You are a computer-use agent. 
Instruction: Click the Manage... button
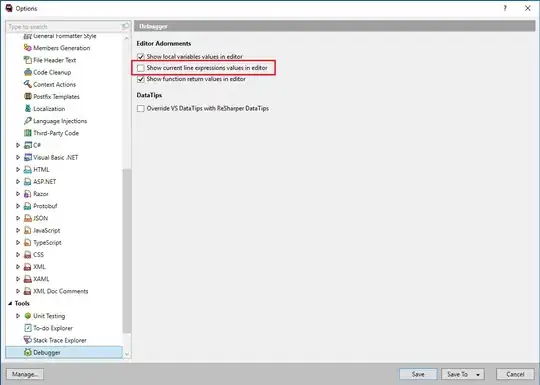(x=25, y=374)
